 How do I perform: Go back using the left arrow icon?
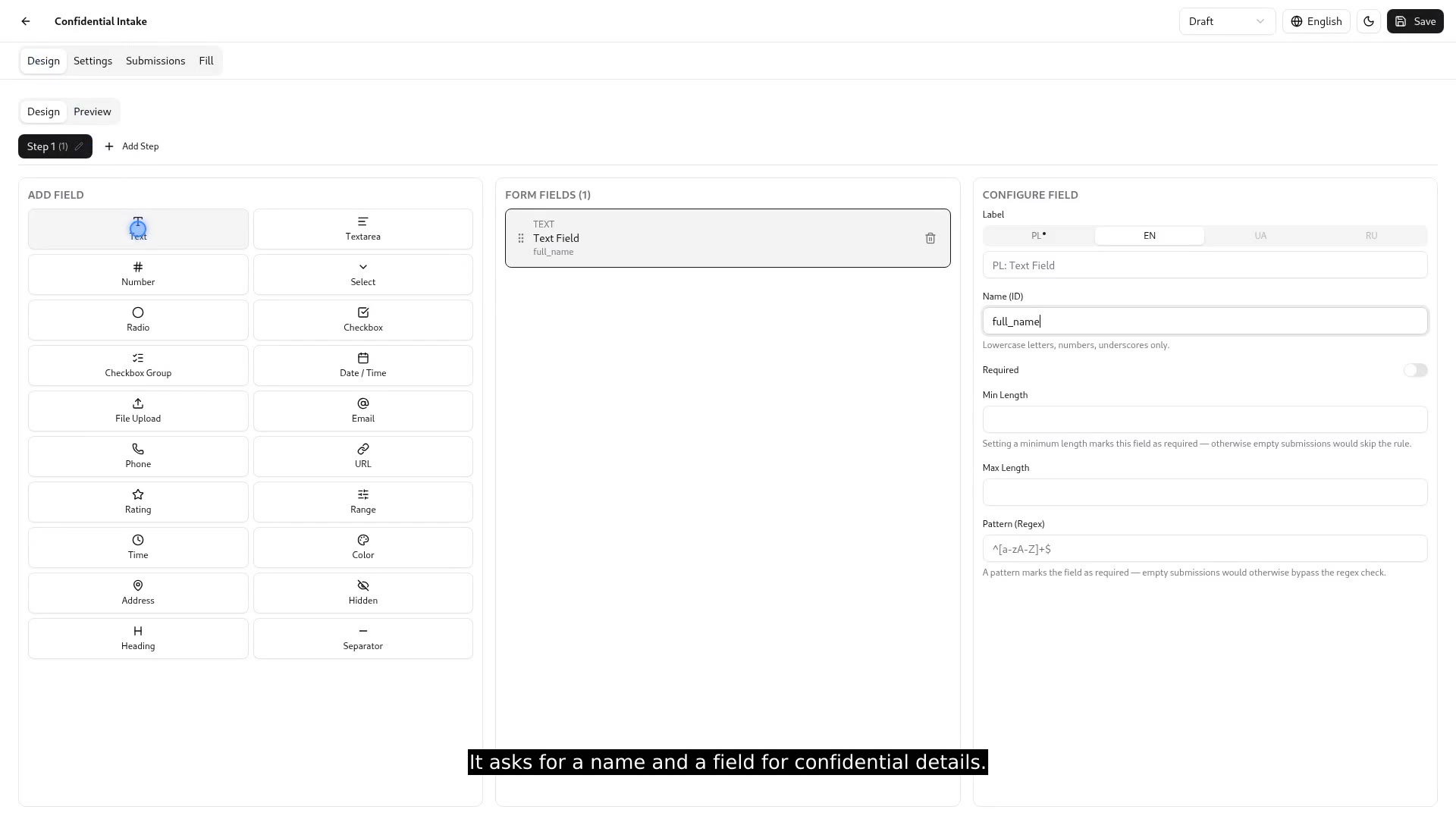point(26,21)
